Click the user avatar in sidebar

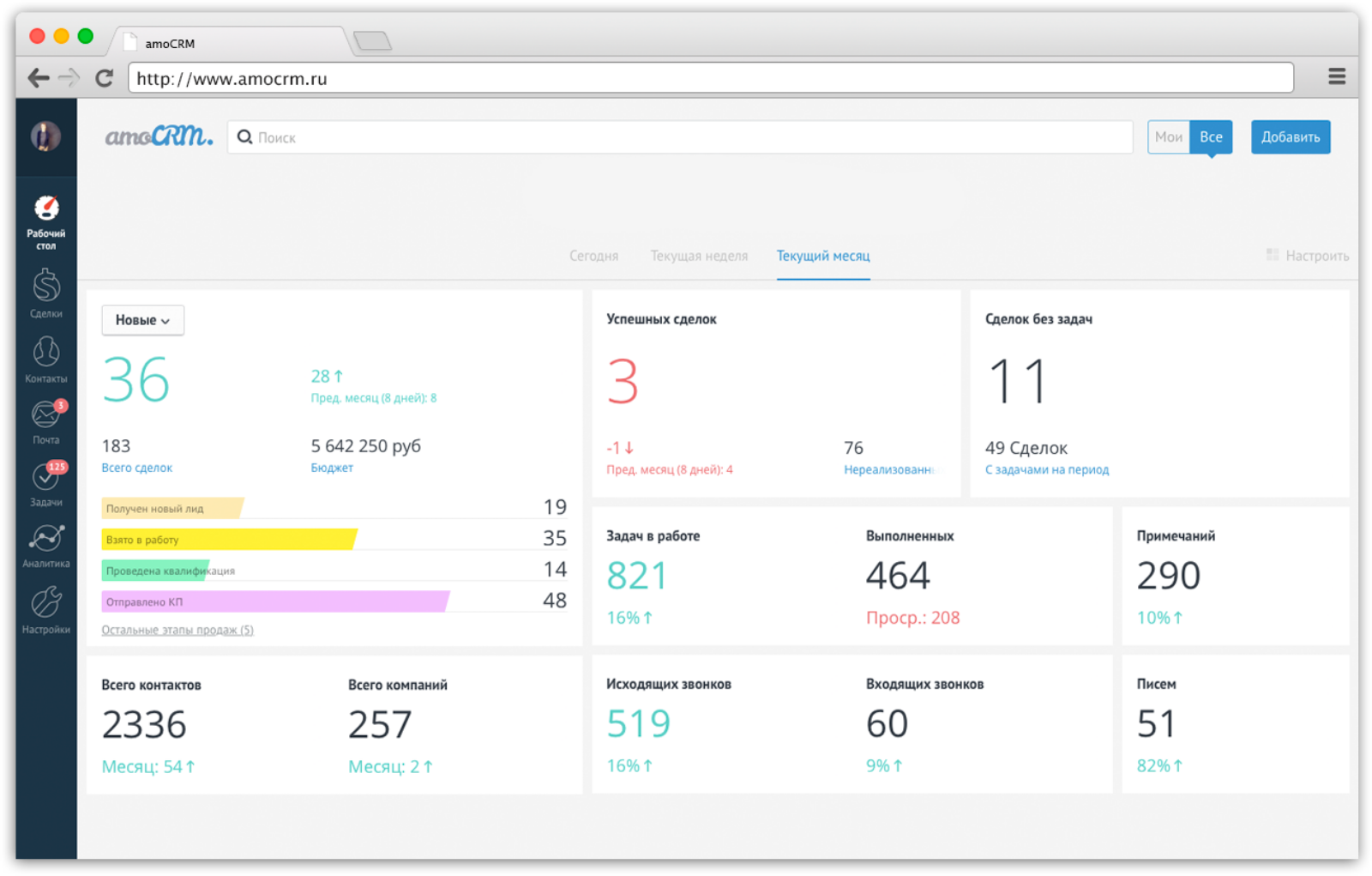point(46,136)
